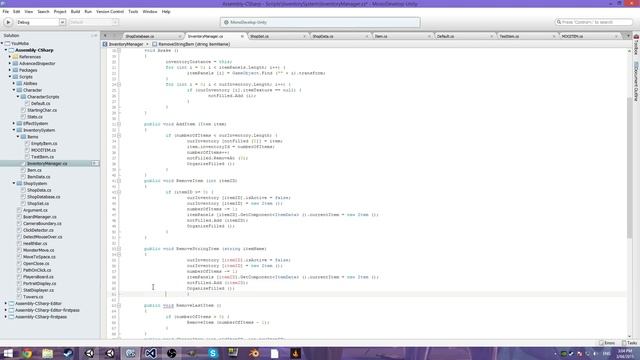Image resolution: width=640 pixels, height=360 pixels.
Task: Click the options button on the InventoryManager.cs row
Action: tap(95, 163)
